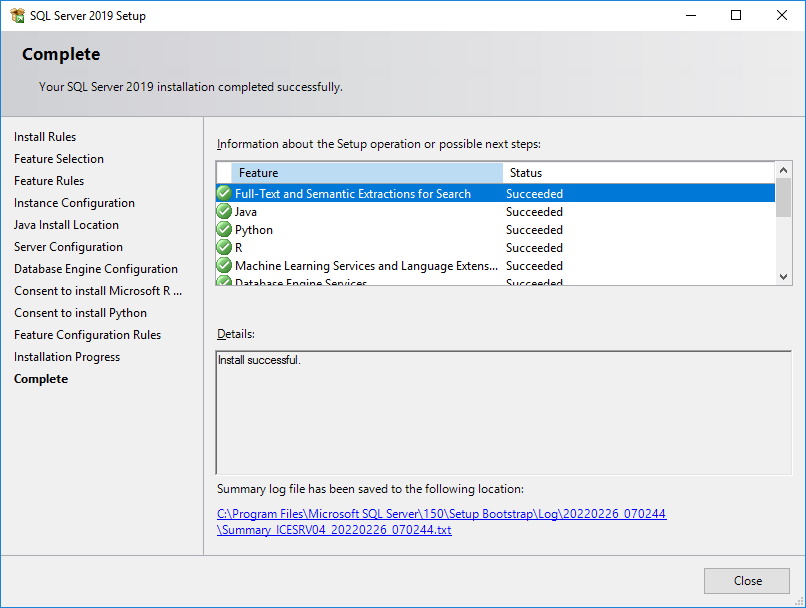
Task: Click the success check icon for Full-Text and Semantic Extractions
Action: click(224, 193)
